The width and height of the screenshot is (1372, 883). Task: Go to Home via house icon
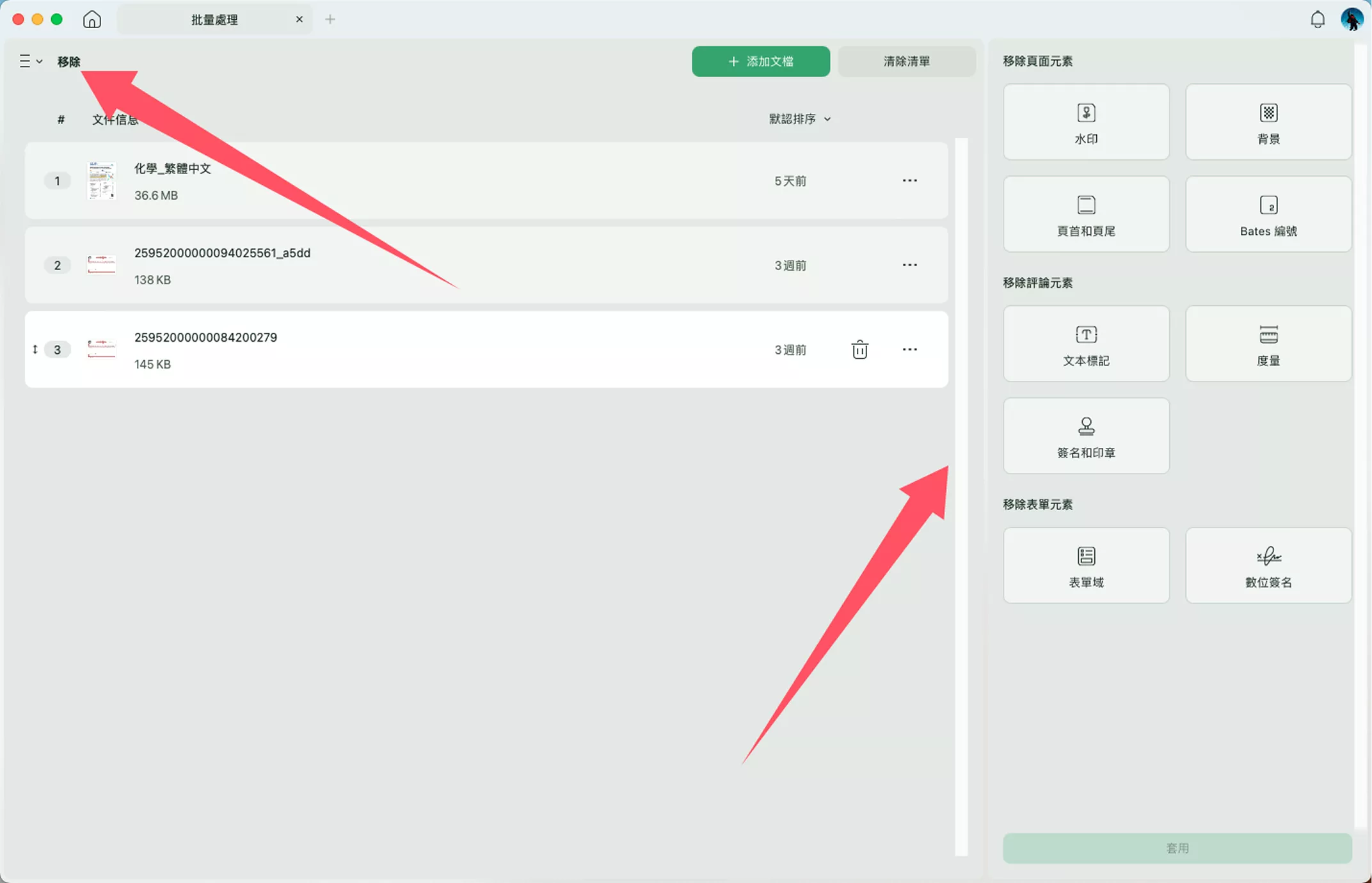tap(92, 20)
